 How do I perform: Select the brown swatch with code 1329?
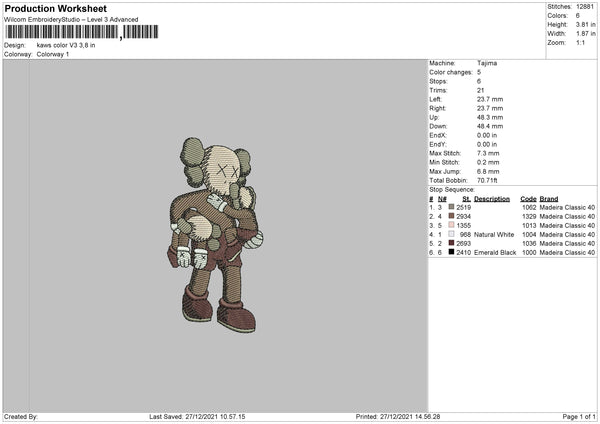click(x=452, y=216)
